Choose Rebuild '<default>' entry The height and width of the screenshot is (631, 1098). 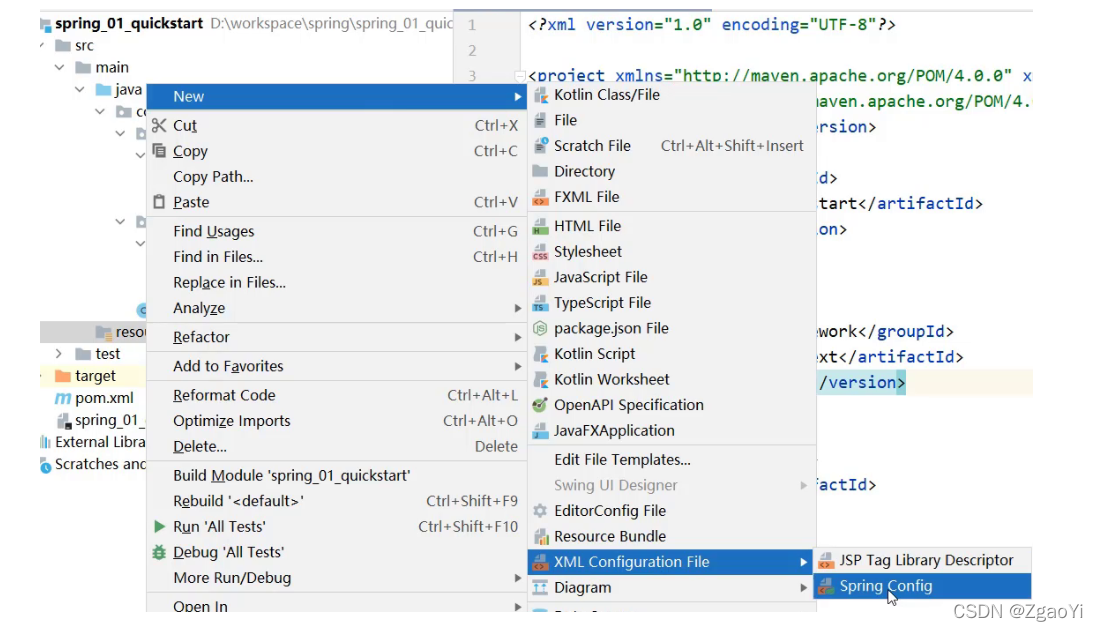[x=337, y=501]
